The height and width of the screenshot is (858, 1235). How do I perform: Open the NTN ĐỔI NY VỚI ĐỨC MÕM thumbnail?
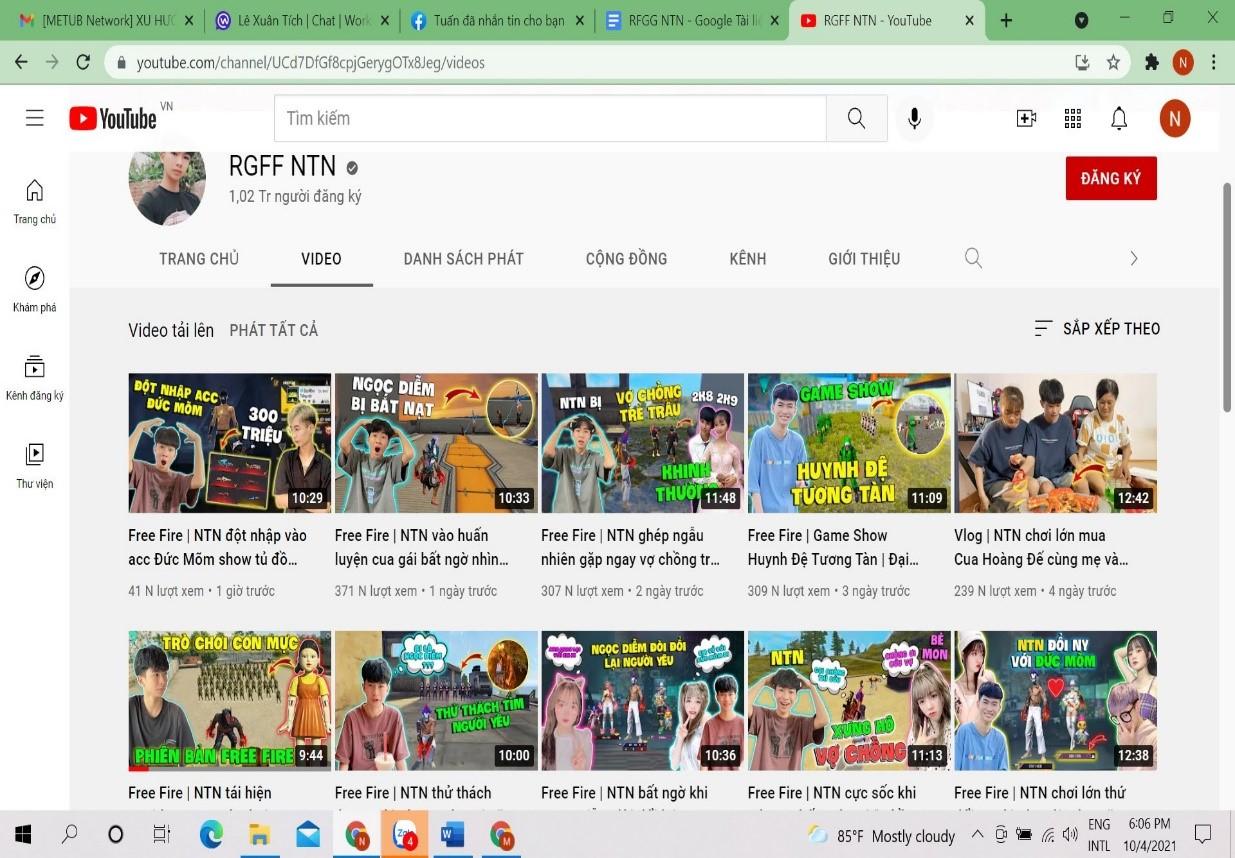[1055, 700]
